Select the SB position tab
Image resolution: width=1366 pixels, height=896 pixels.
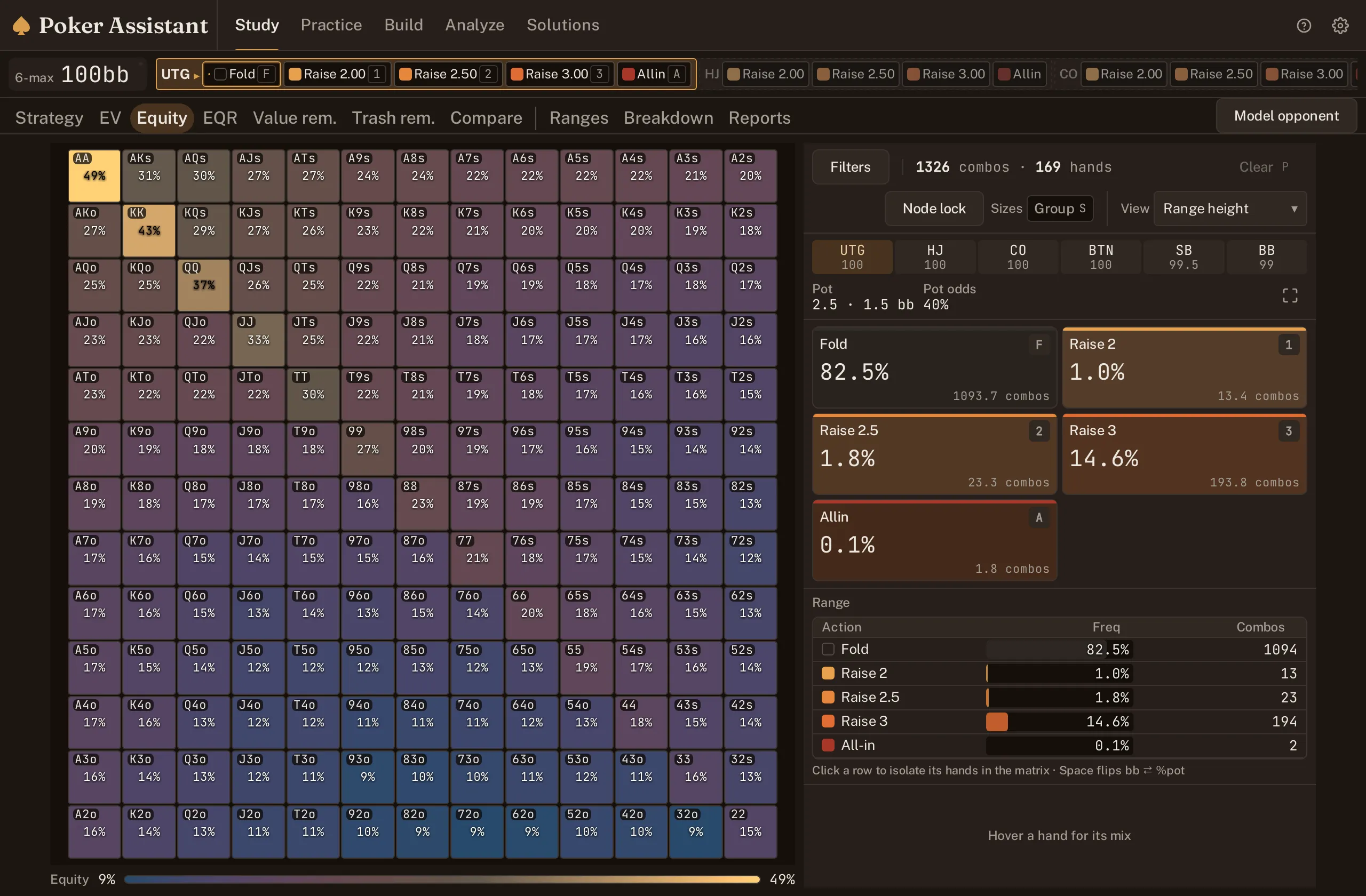click(1184, 257)
